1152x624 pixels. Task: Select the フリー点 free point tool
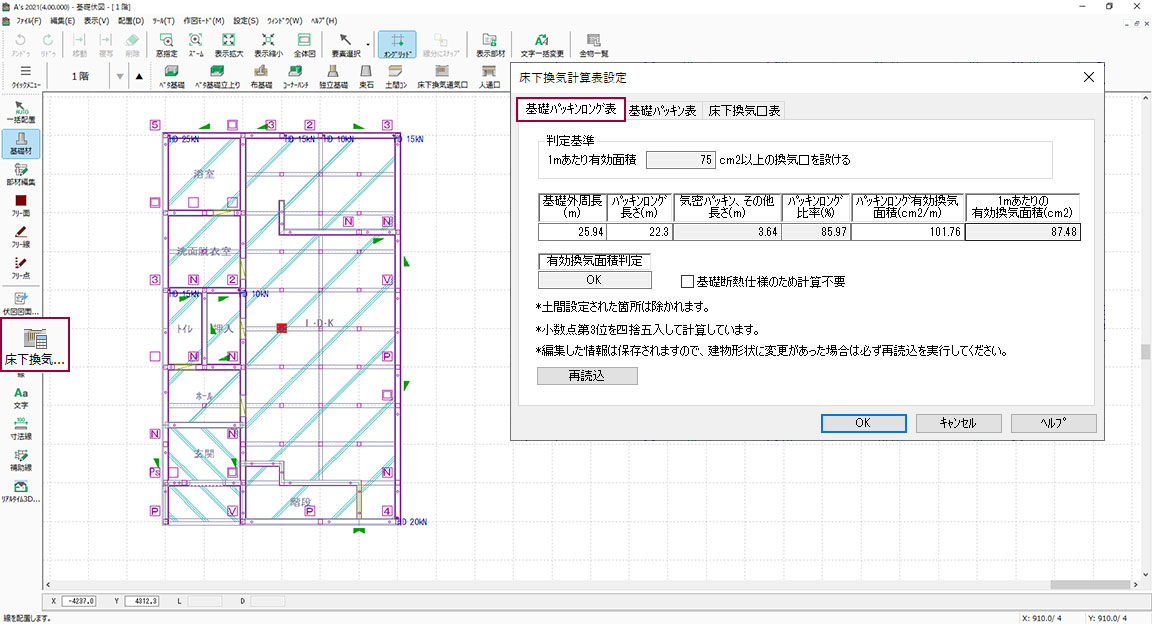21,268
